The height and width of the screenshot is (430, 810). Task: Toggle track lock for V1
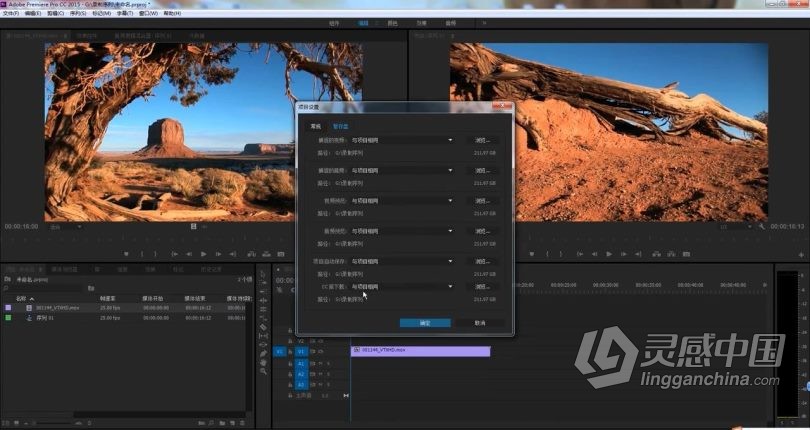290,351
